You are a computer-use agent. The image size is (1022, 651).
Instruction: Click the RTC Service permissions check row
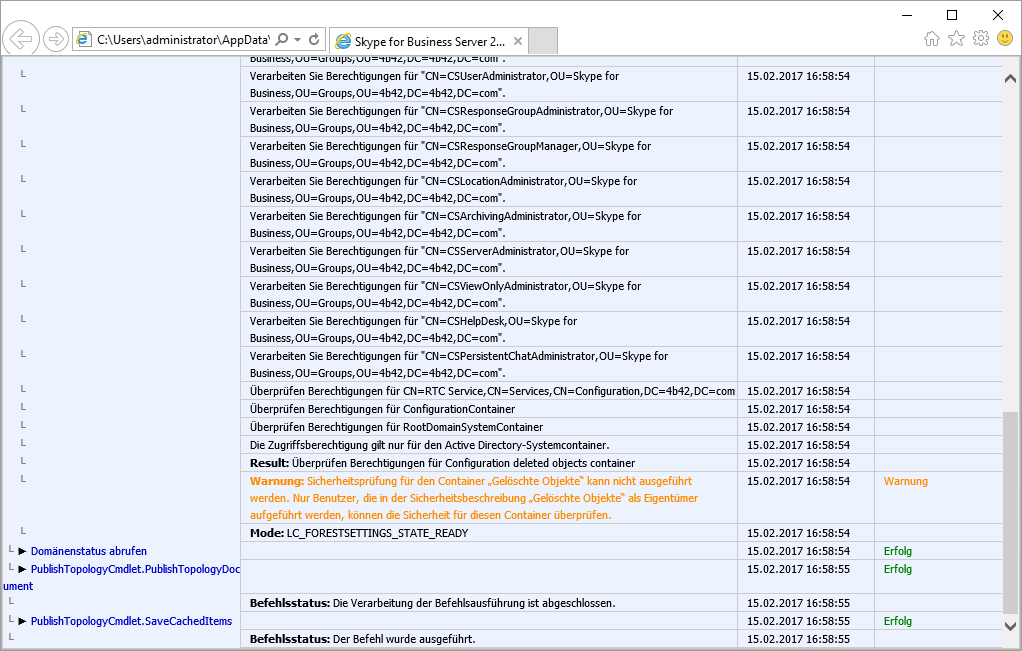(492, 392)
